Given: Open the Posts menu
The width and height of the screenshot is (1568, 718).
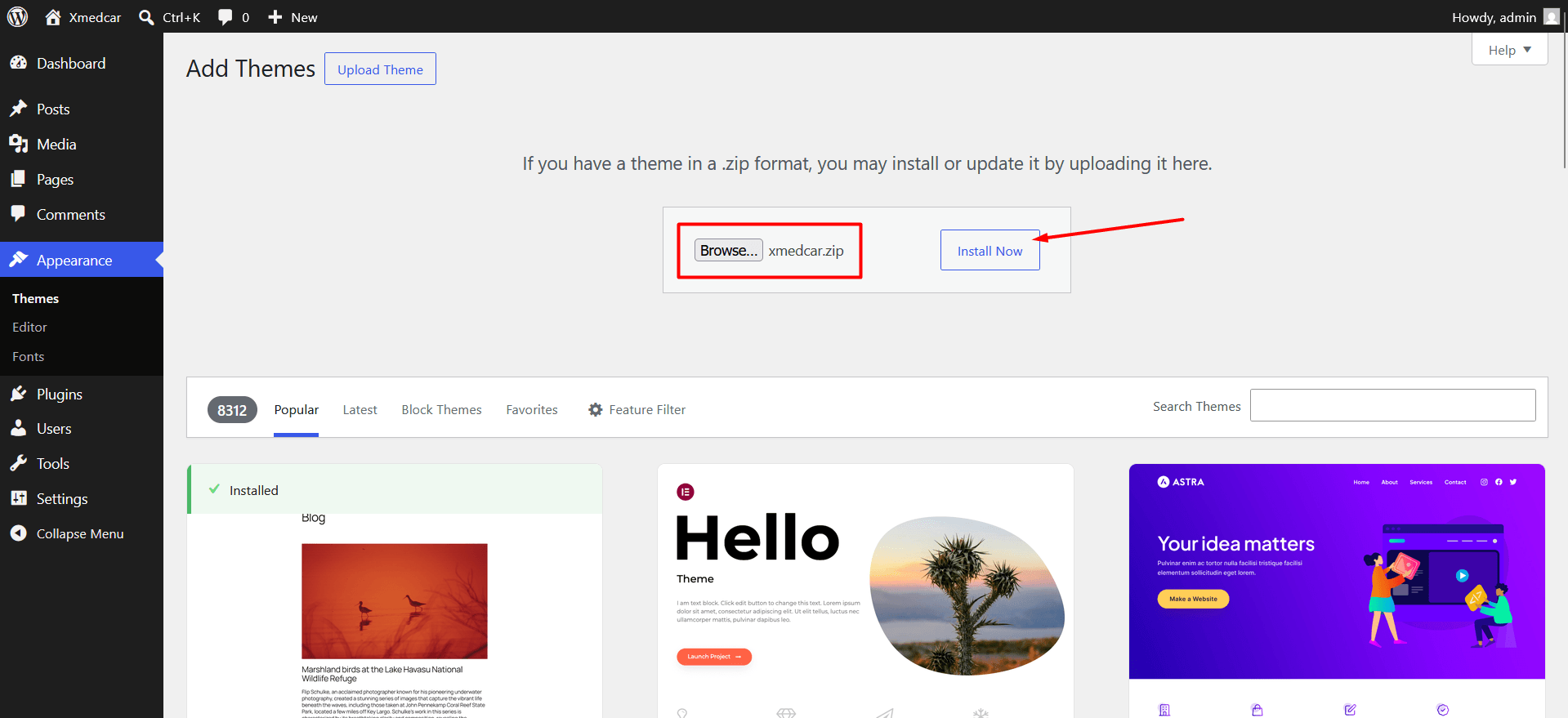Looking at the screenshot, I should tap(82, 109).
